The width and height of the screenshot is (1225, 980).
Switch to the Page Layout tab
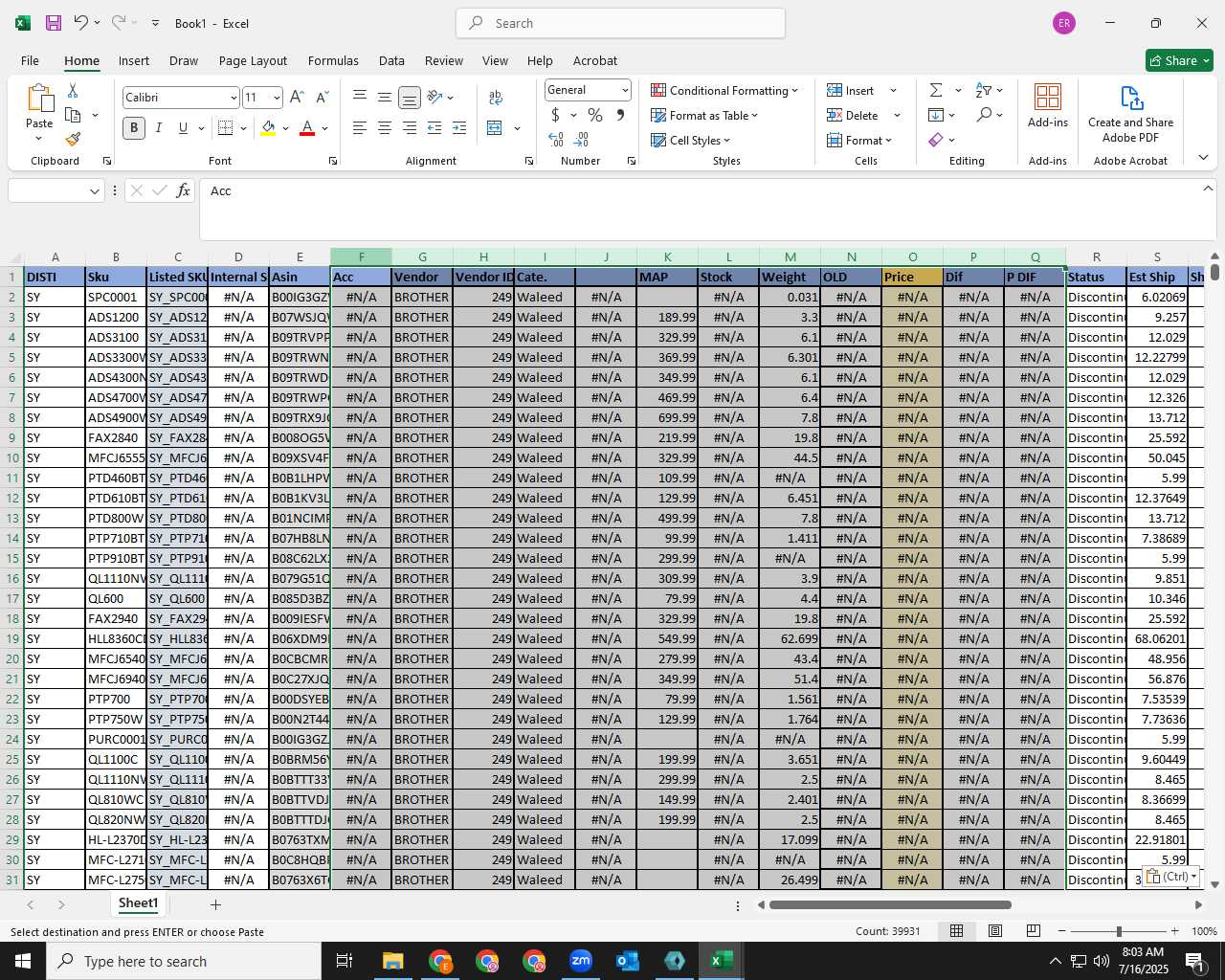pos(253,60)
